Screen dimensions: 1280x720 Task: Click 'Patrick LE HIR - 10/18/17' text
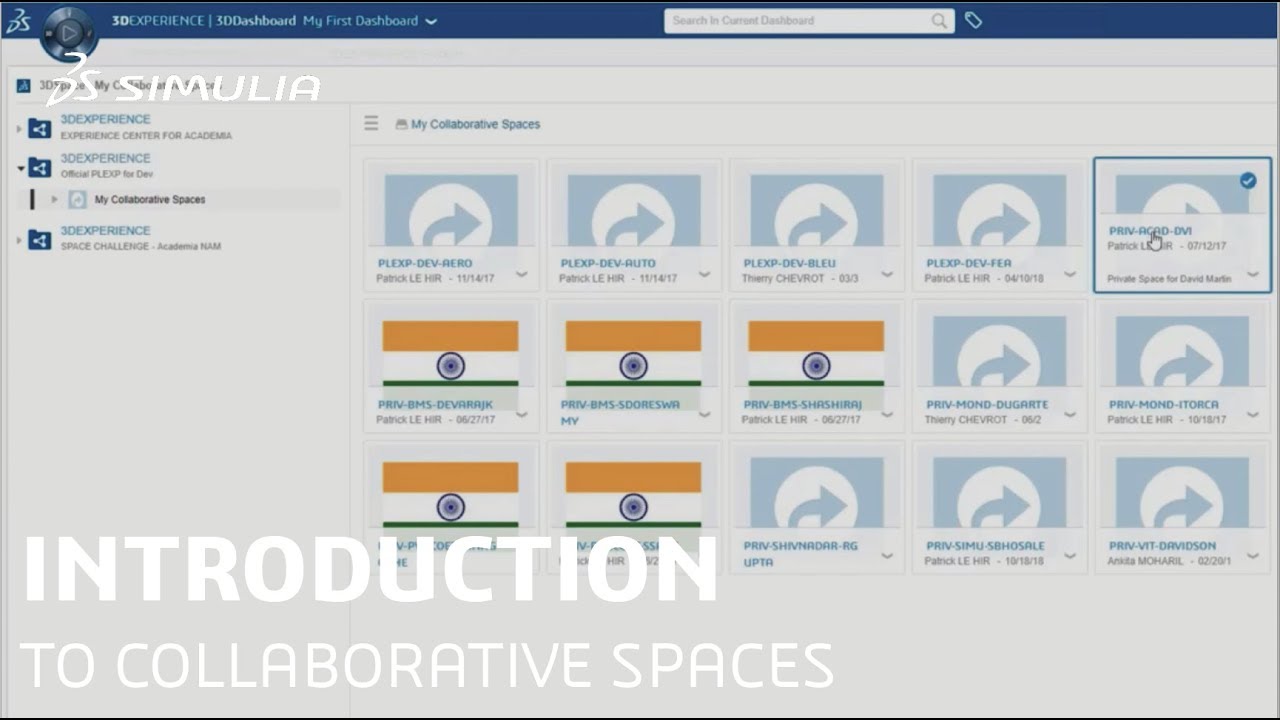click(x=1167, y=420)
